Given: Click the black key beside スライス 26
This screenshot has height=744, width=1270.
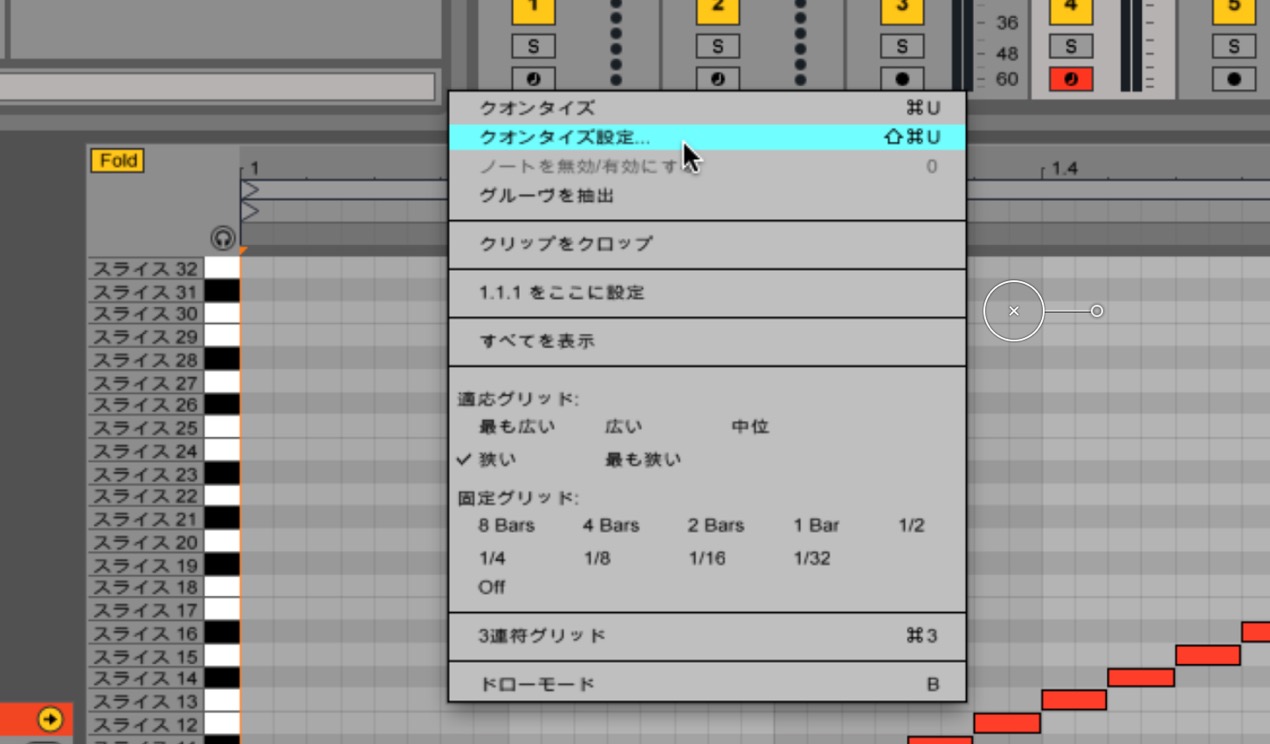Looking at the screenshot, I should point(222,405).
